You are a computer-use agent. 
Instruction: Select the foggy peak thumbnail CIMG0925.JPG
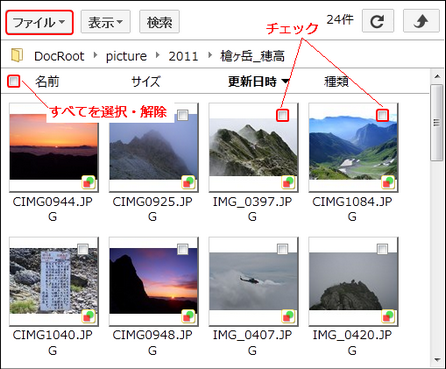154,147
